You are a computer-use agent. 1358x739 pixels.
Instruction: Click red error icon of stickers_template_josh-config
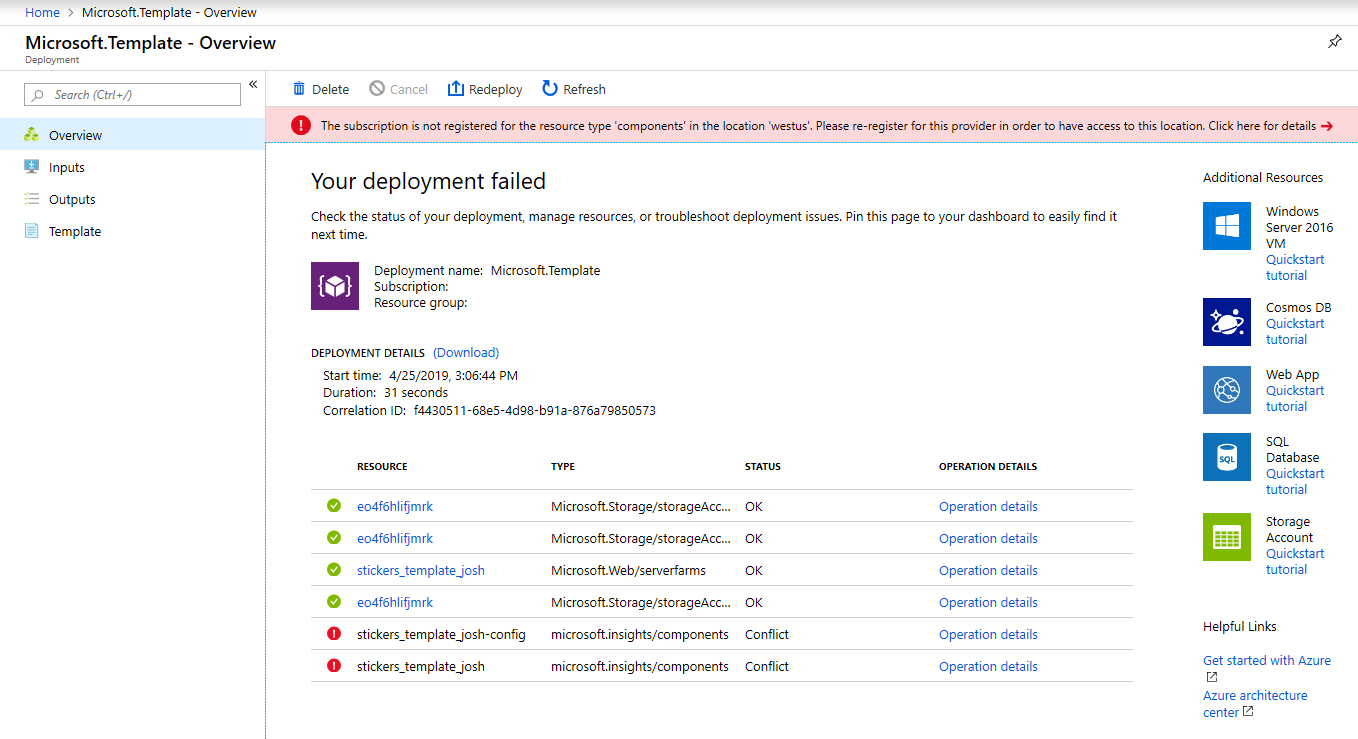click(x=334, y=634)
